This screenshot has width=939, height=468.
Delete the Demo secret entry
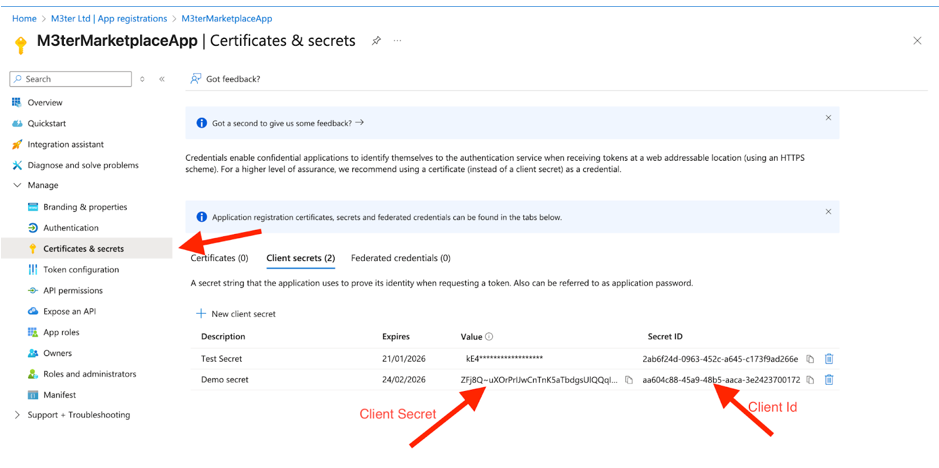pyautogui.click(x=829, y=380)
